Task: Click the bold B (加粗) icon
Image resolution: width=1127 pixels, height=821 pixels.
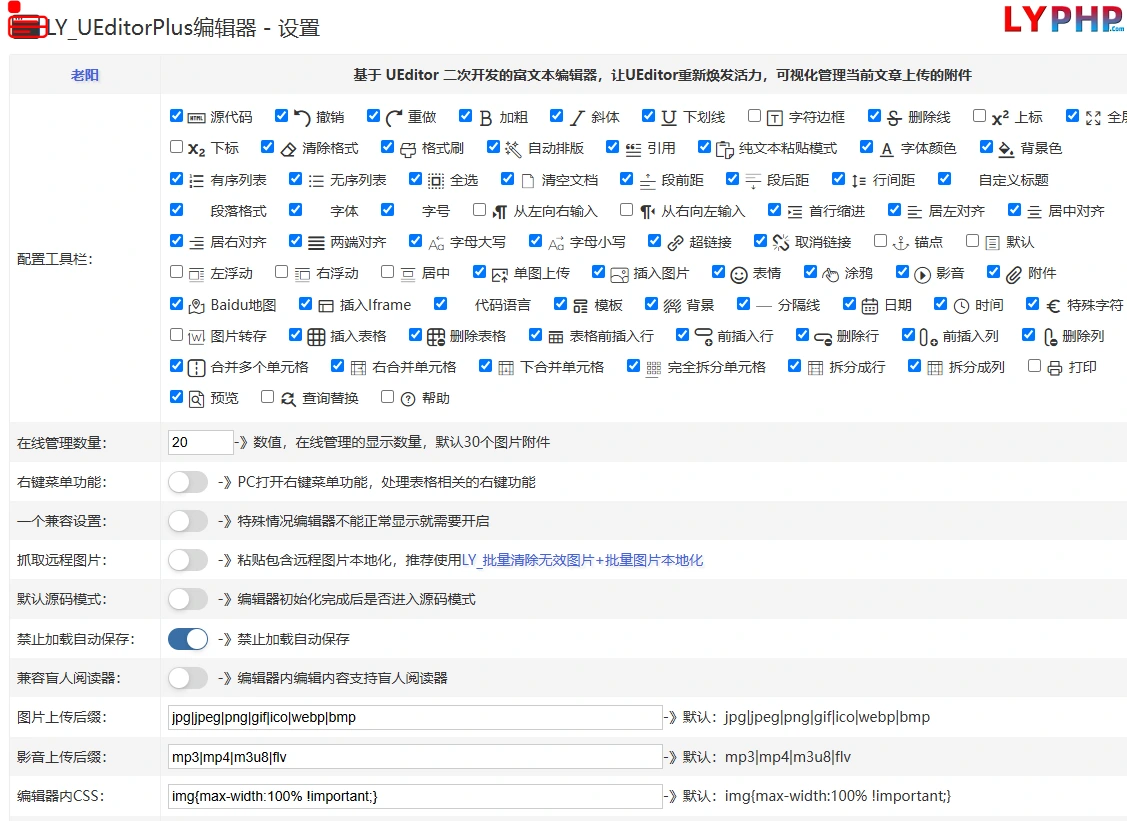Action: pos(486,118)
